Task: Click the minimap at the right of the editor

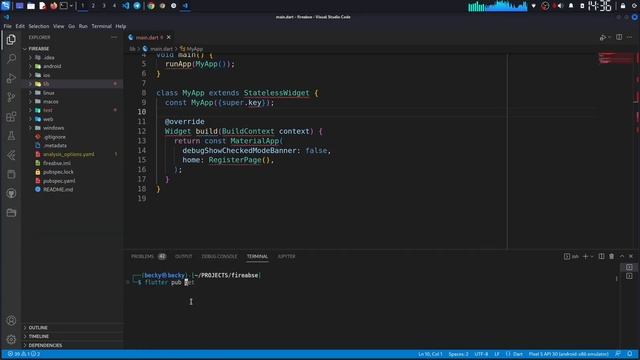Action: (x=616, y=58)
